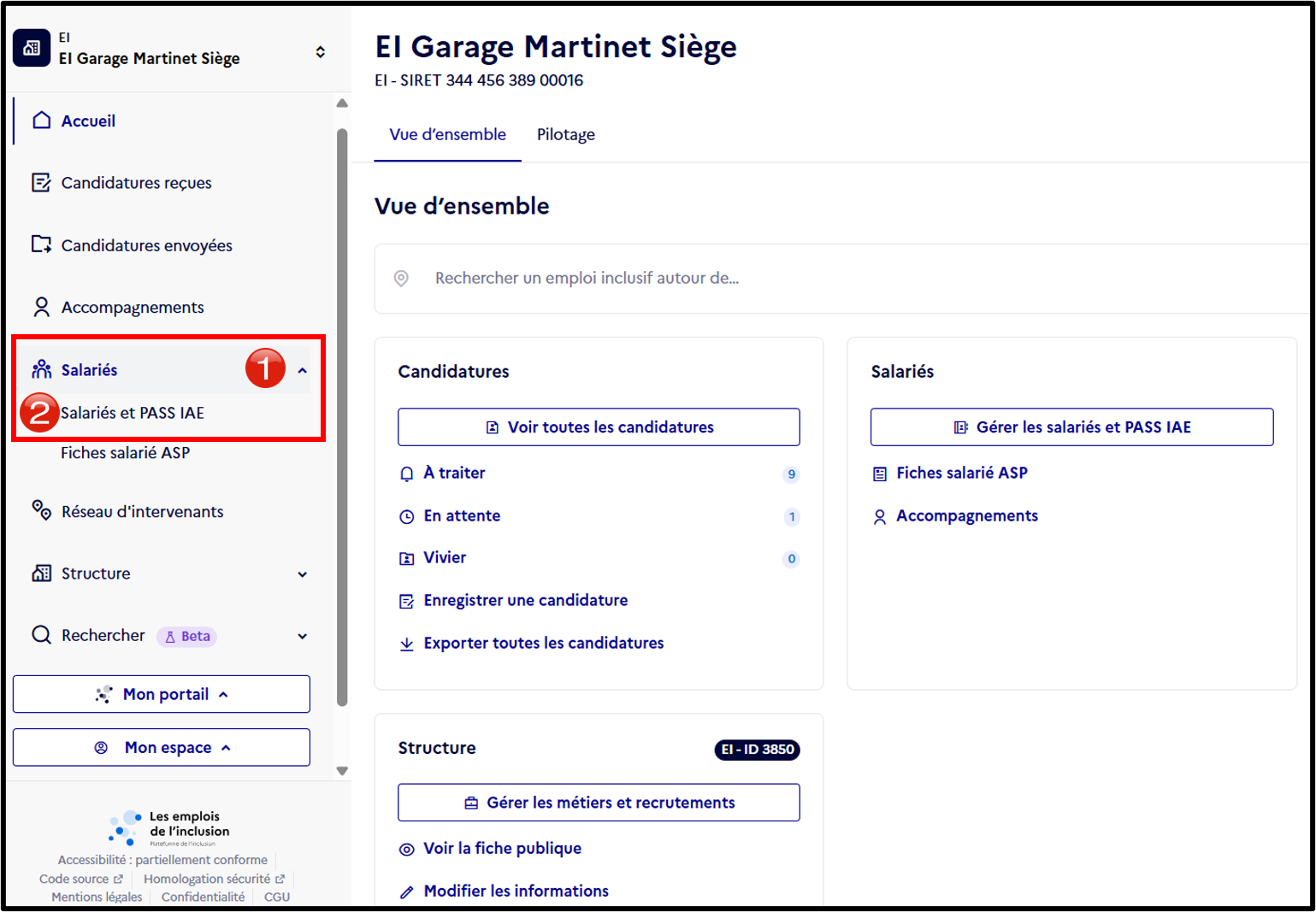The width and height of the screenshot is (1316, 912).
Task: Click the inclusive job search field
Action: [841, 279]
